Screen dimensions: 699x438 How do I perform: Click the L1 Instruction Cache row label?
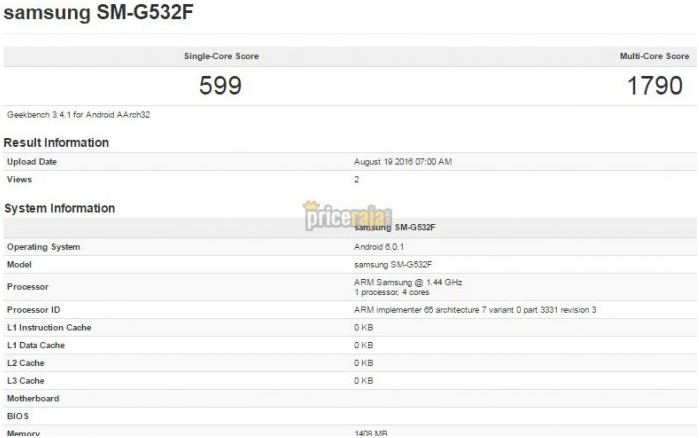click(49, 328)
